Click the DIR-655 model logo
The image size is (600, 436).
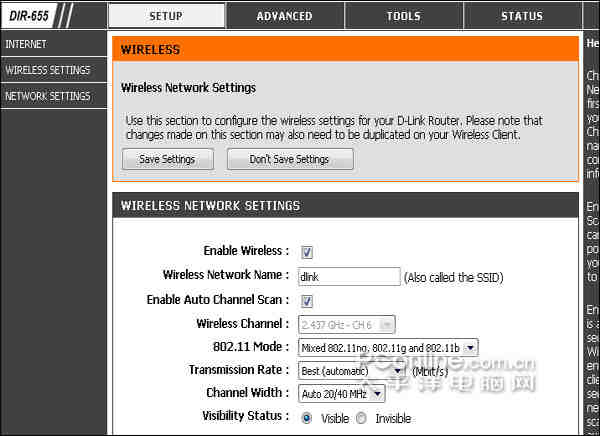coord(29,16)
